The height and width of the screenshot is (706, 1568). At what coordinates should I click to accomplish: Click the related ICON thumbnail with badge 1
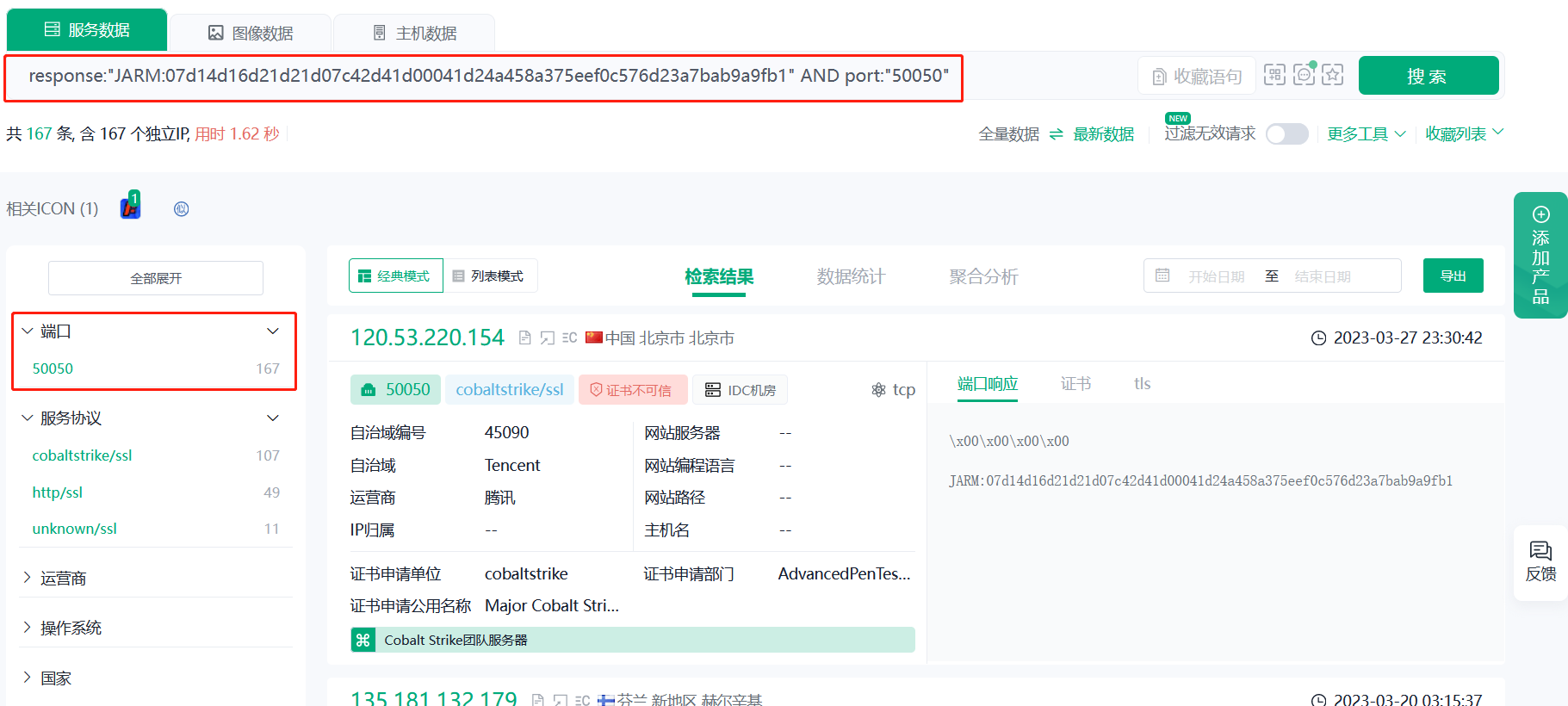(x=130, y=207)
